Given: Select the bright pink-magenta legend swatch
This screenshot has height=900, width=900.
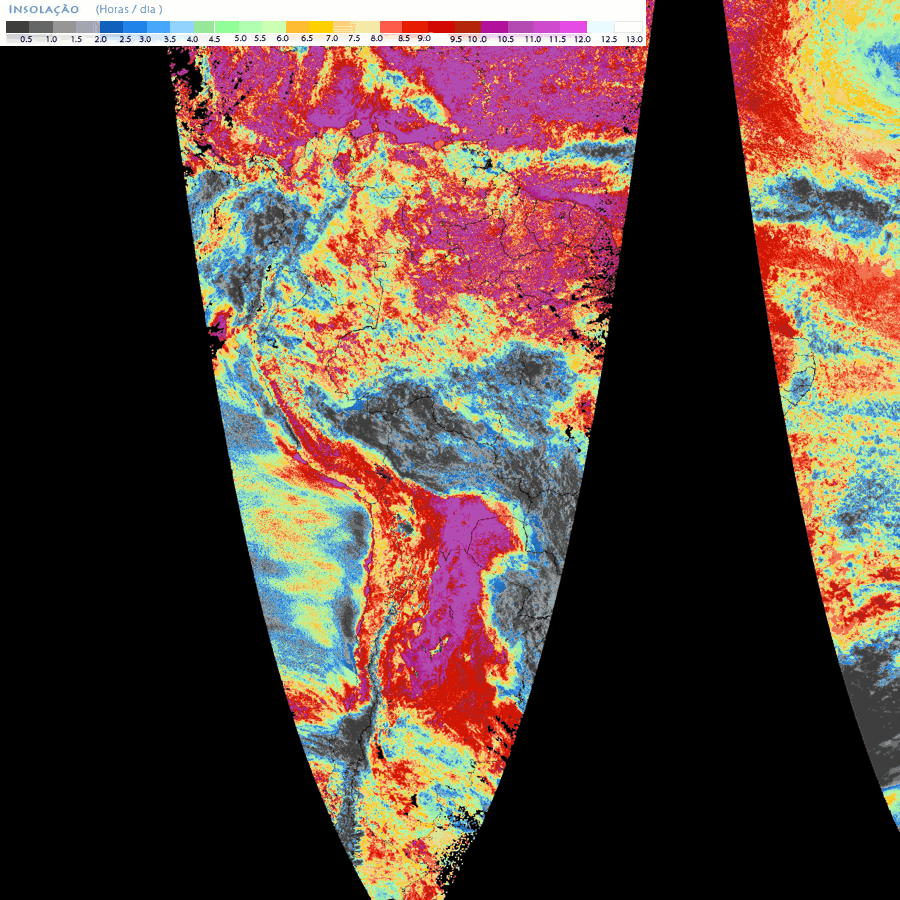Looking at the screenshot, I should point(573,27).
